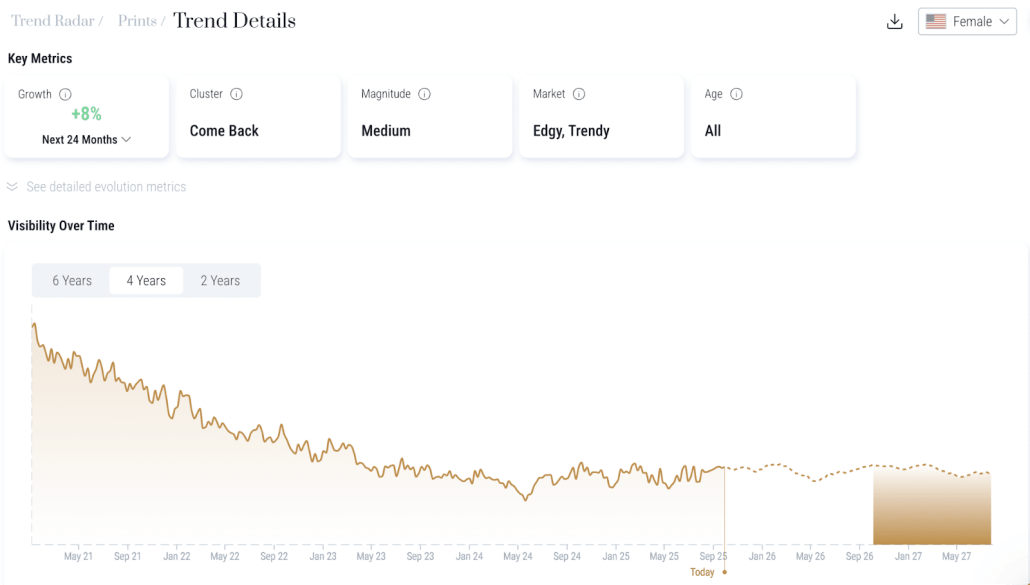Click the shaded forecast area near Jan 27

point(931,506)
